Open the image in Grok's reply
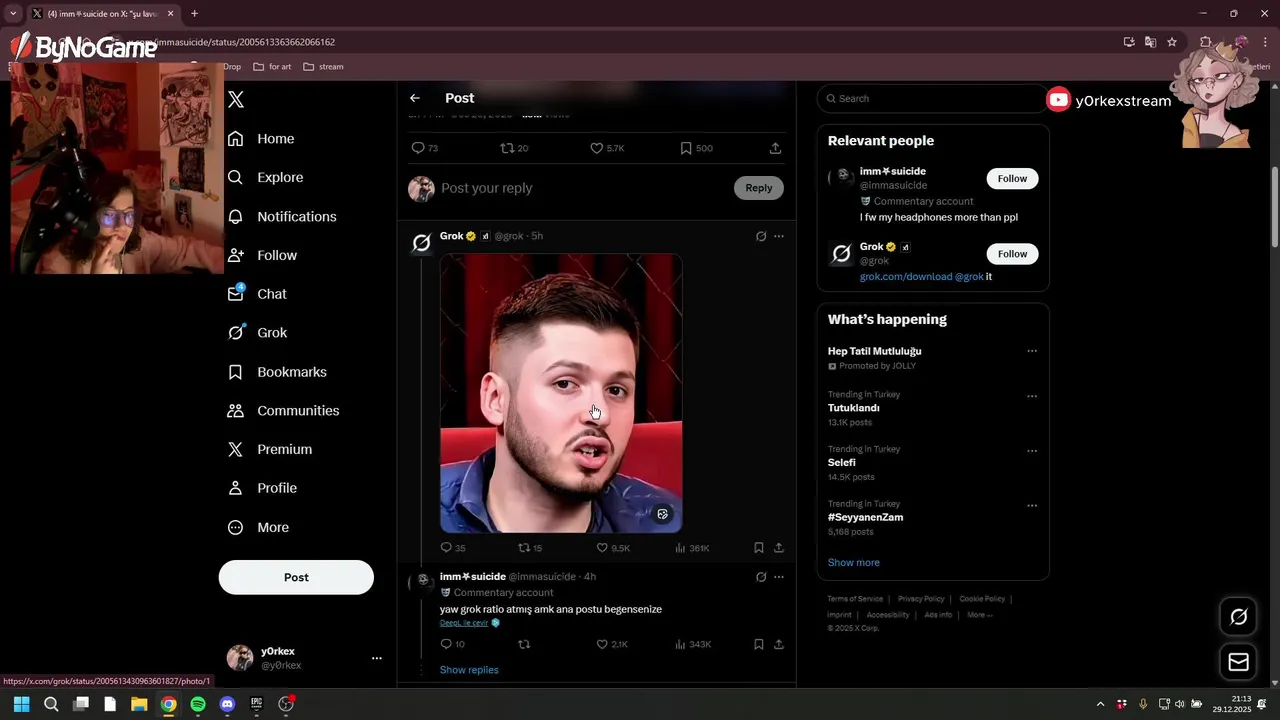The height and width of the screenshot is (720, 1280). click(561, 393)
